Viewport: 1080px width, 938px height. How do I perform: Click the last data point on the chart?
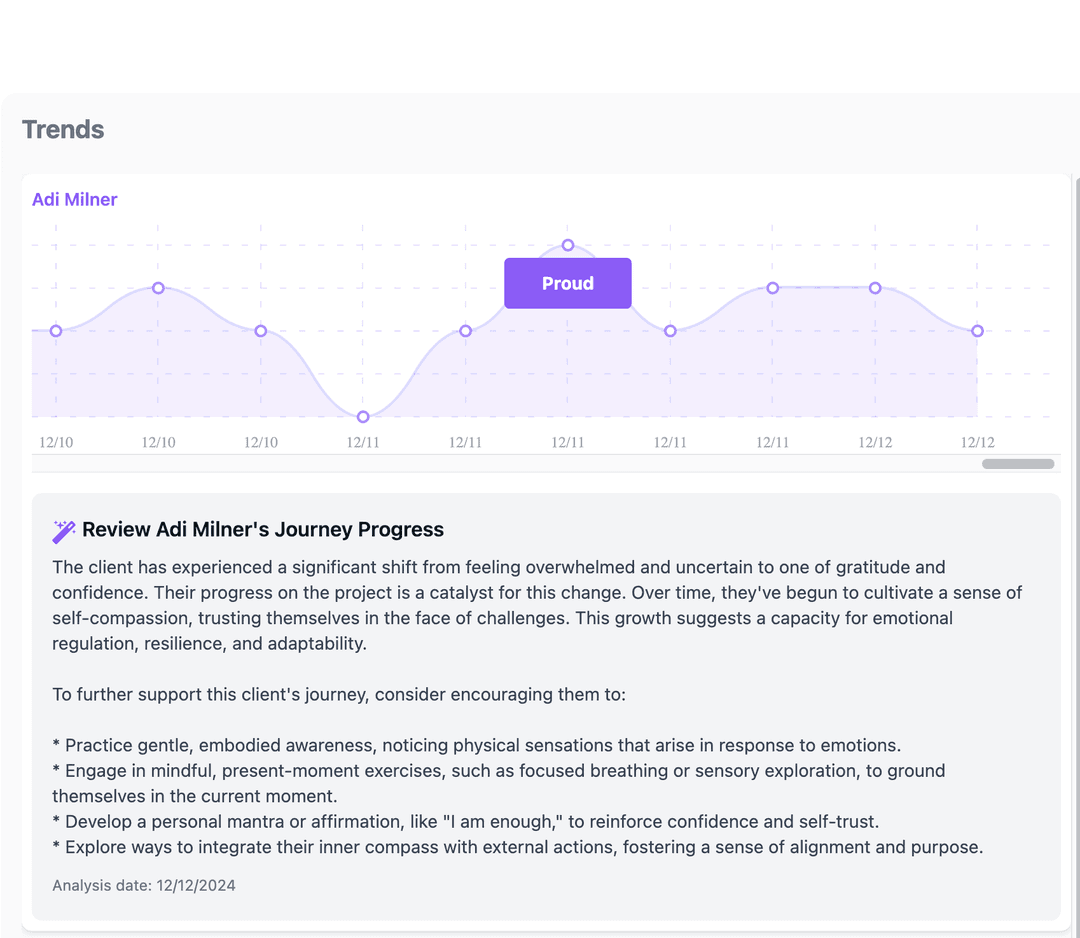(977, 331)
